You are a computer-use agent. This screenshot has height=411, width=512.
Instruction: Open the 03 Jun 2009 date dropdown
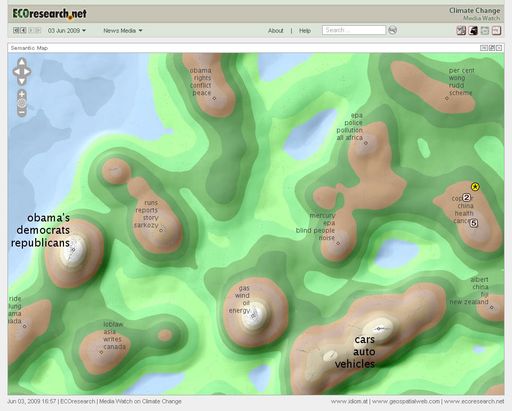[x=67, y=31]
